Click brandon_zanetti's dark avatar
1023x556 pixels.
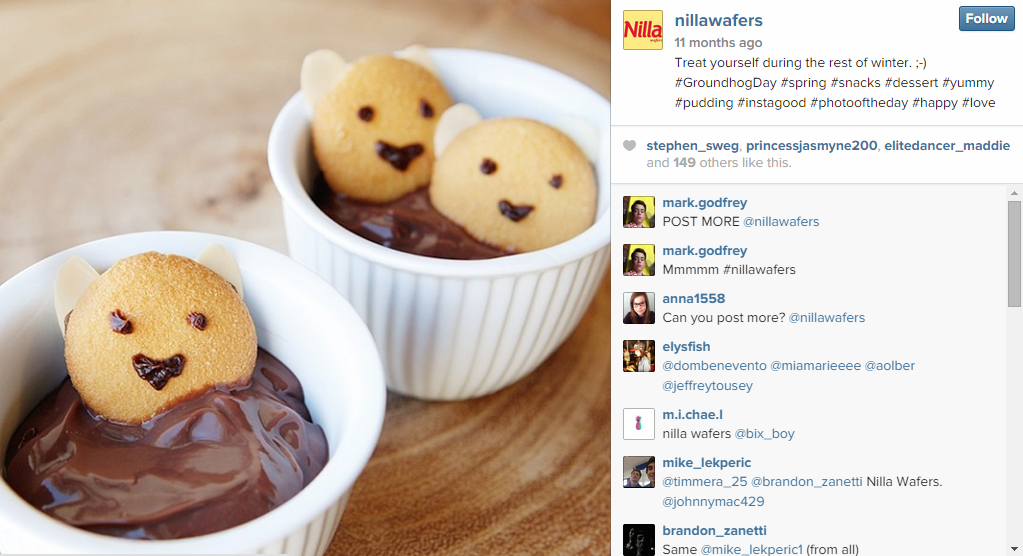click(x=639, y=540)
